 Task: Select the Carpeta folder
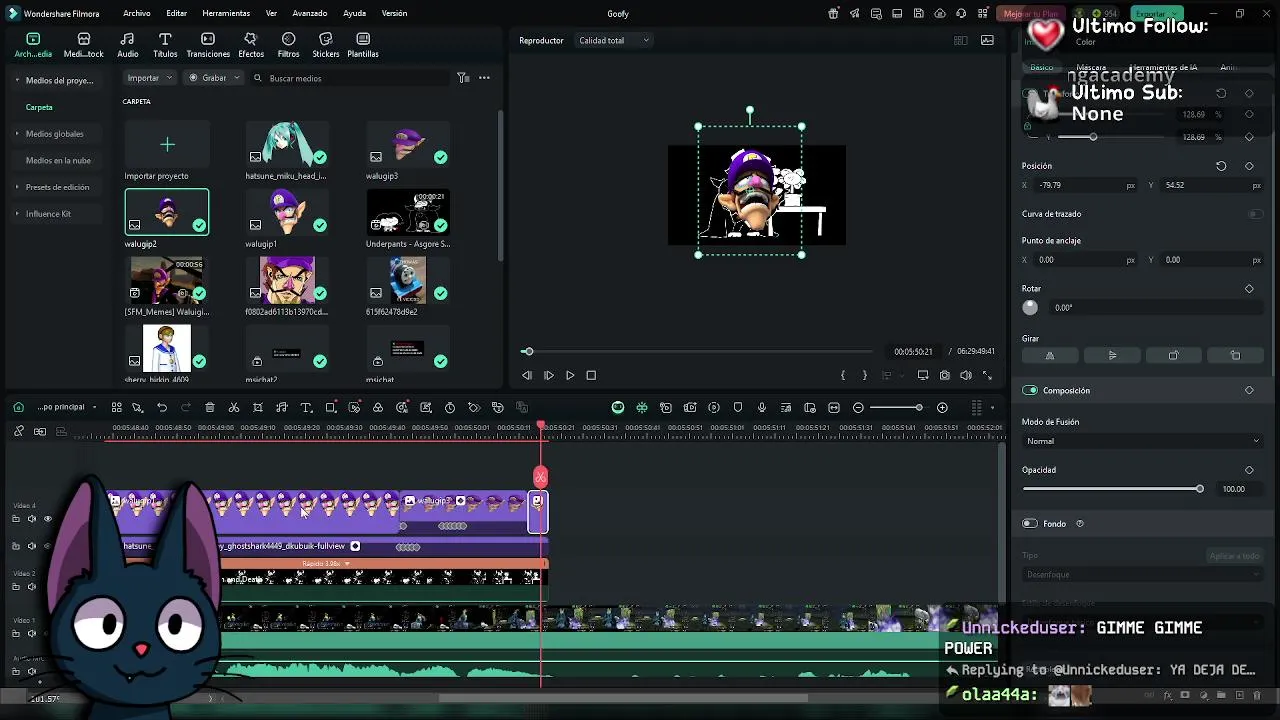click(x=39, y=108)
